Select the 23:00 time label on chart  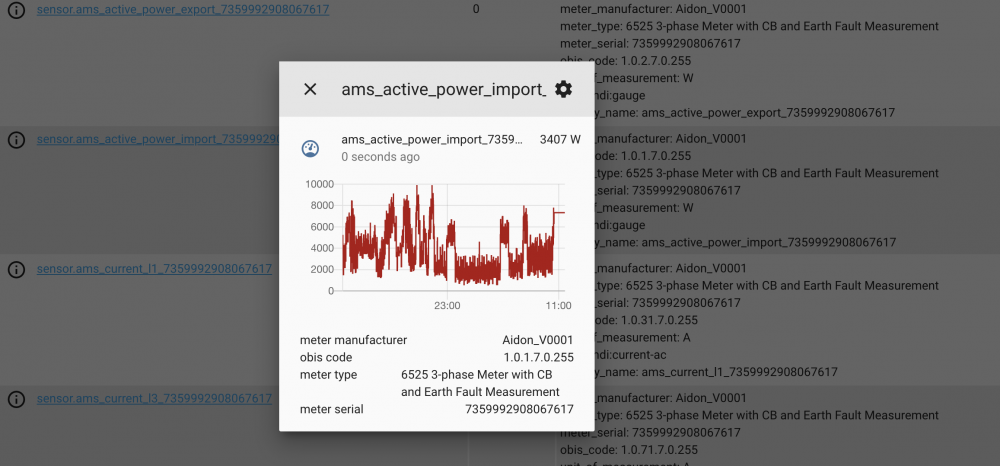point(446,305)
